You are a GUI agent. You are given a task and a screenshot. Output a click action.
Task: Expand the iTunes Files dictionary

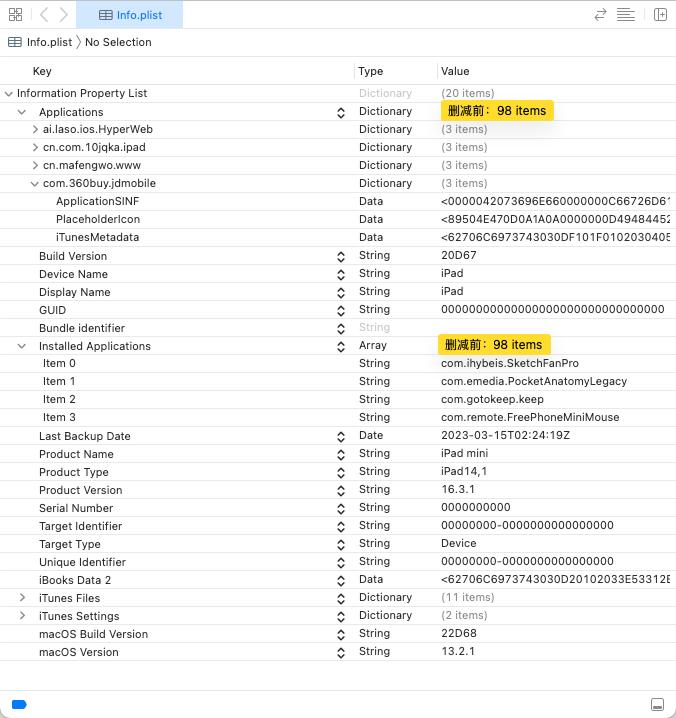click(x=22, y=598)
